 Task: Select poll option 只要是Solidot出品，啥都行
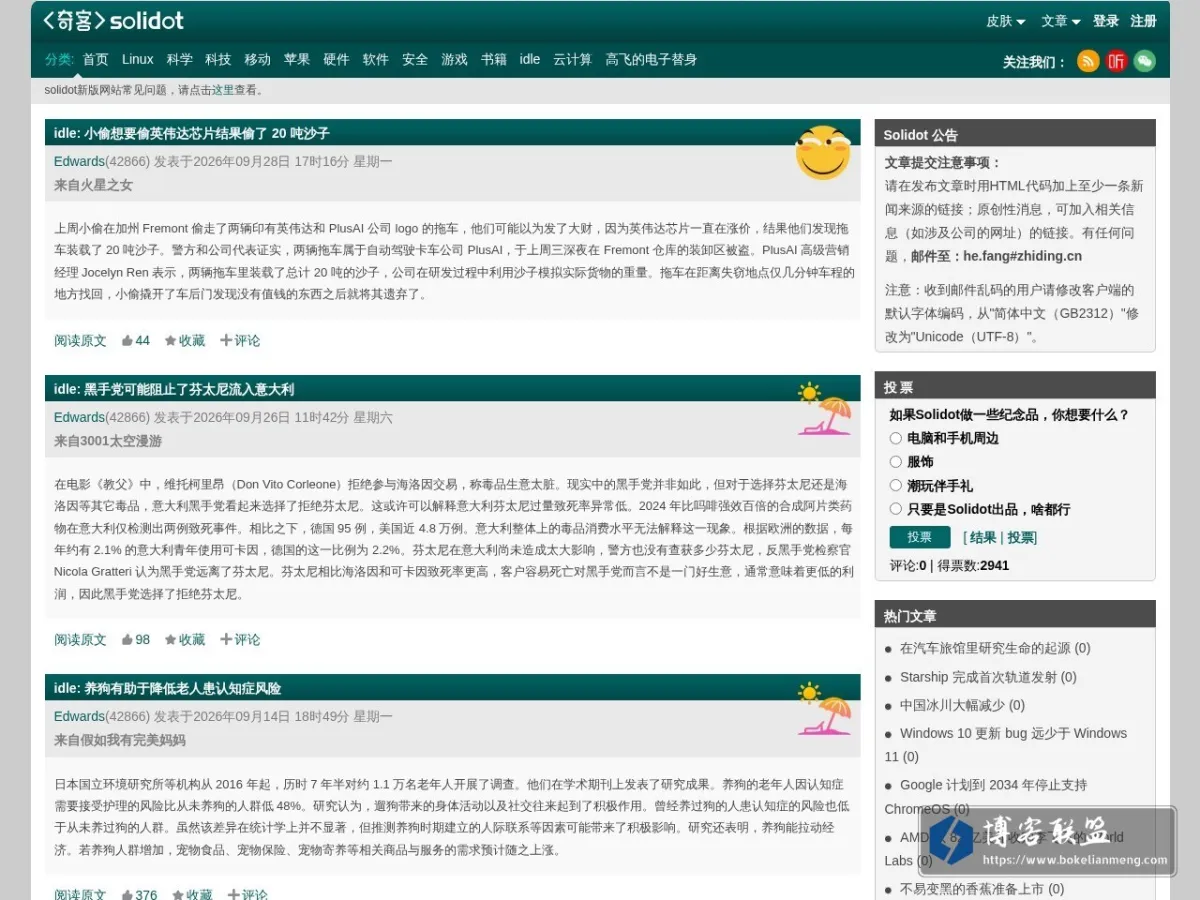896,509
